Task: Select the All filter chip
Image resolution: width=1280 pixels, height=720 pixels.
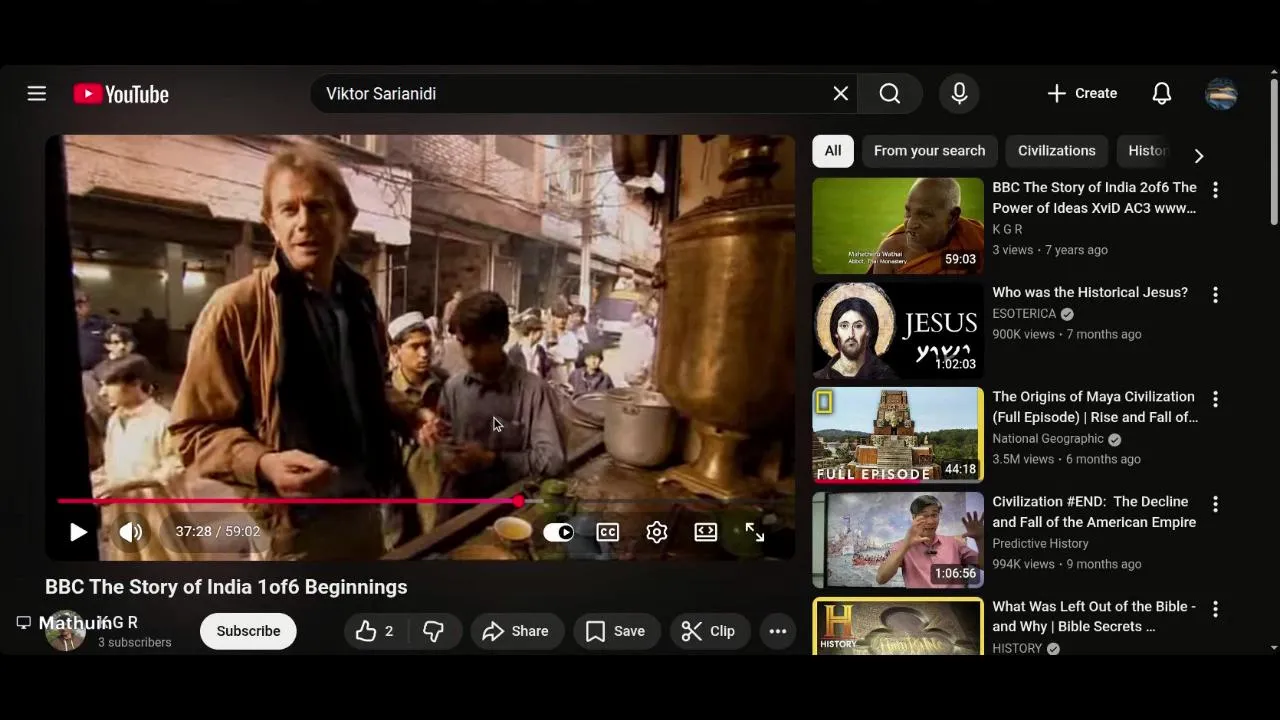Action: [x=833, y=151]
